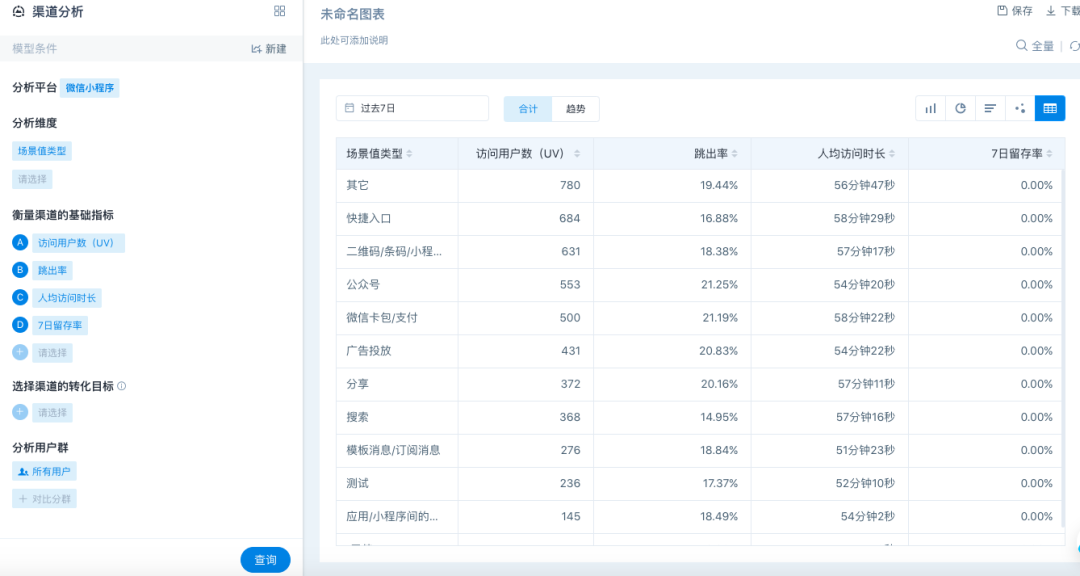
Task: Click 请选择 under conversion goals
Action: [x=52, y=413]
